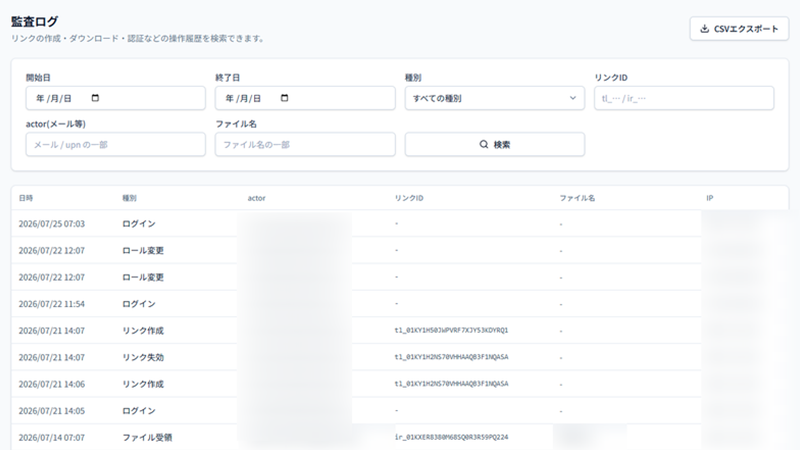Click the ファイル名 table column header
Screen dimensions: 800x450
pos(577,198)
